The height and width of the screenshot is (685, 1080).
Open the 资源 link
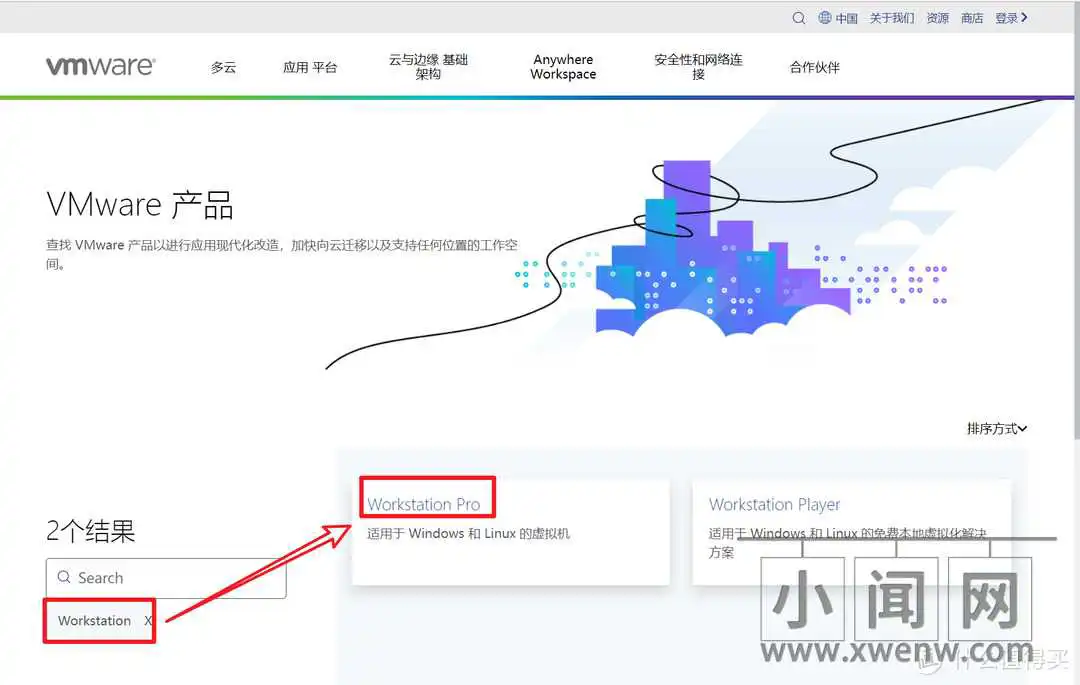937,18
